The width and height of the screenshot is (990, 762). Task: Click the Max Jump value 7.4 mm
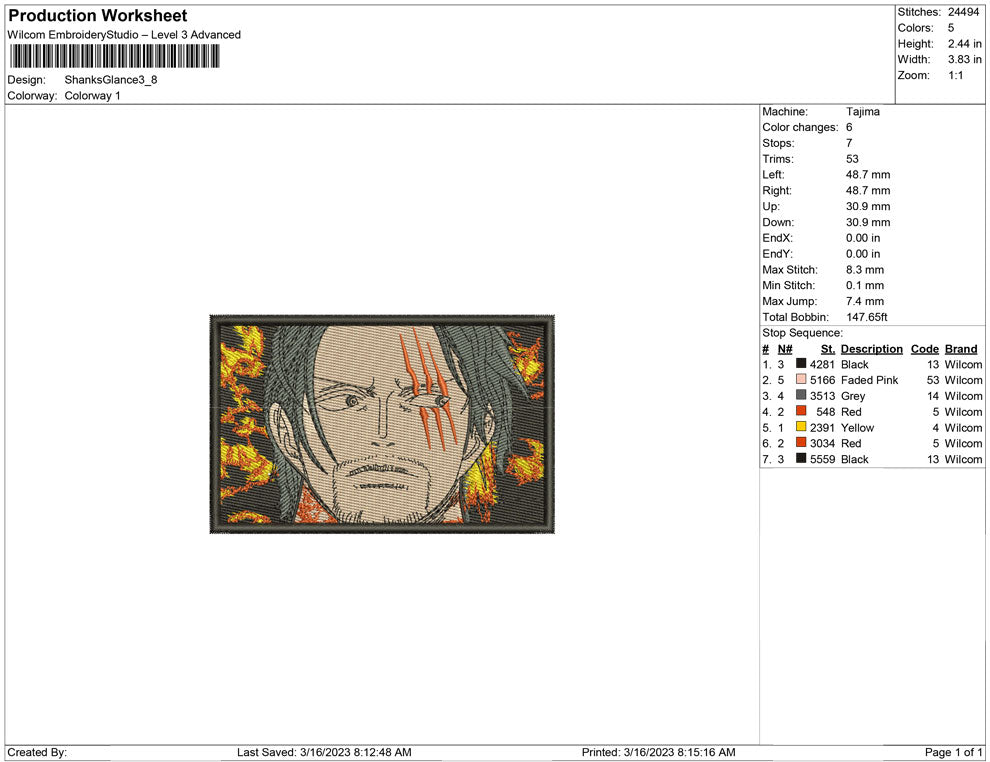pos(865,301)
